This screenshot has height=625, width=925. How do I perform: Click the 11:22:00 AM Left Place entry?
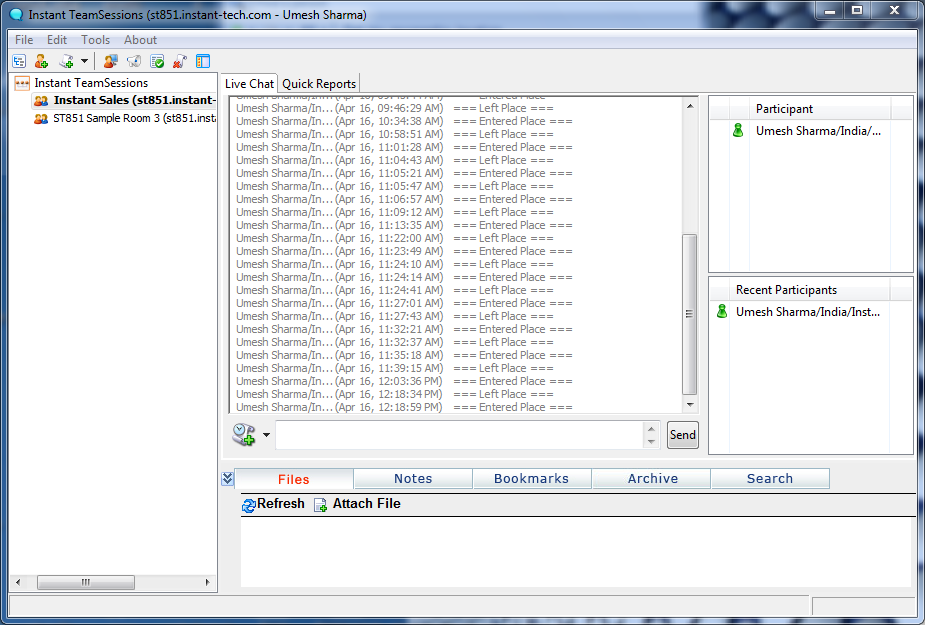(395, 238)
